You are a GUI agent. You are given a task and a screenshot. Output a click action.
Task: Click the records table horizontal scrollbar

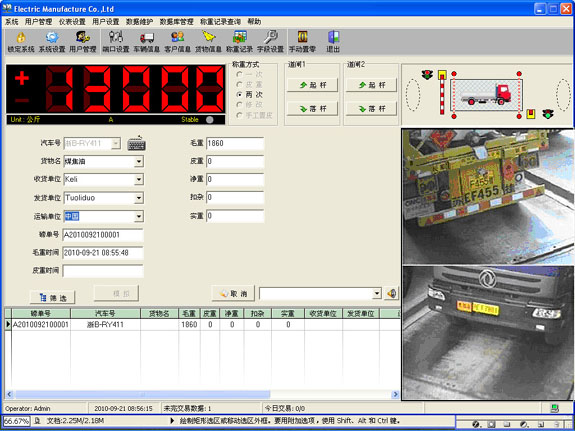[202, 395]
